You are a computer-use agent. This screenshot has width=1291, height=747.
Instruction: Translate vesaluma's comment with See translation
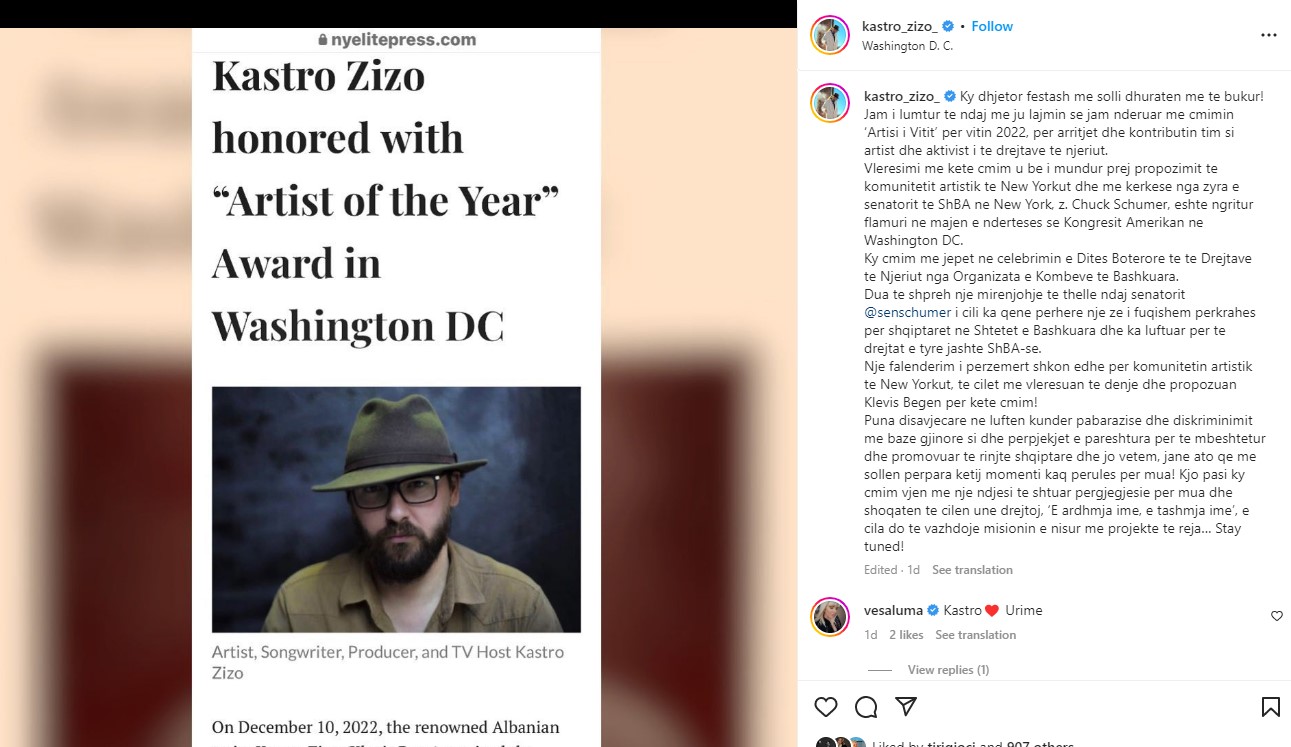(x=975, y=635)
